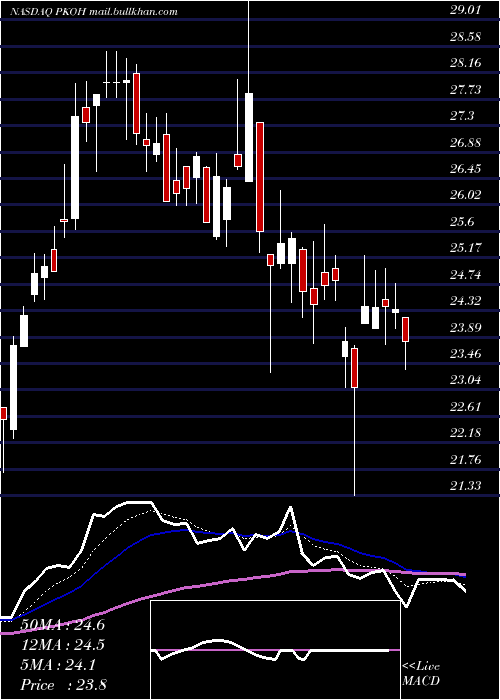Click the 28.16 price axis label
500x700 pixels.
click(465, 62)
